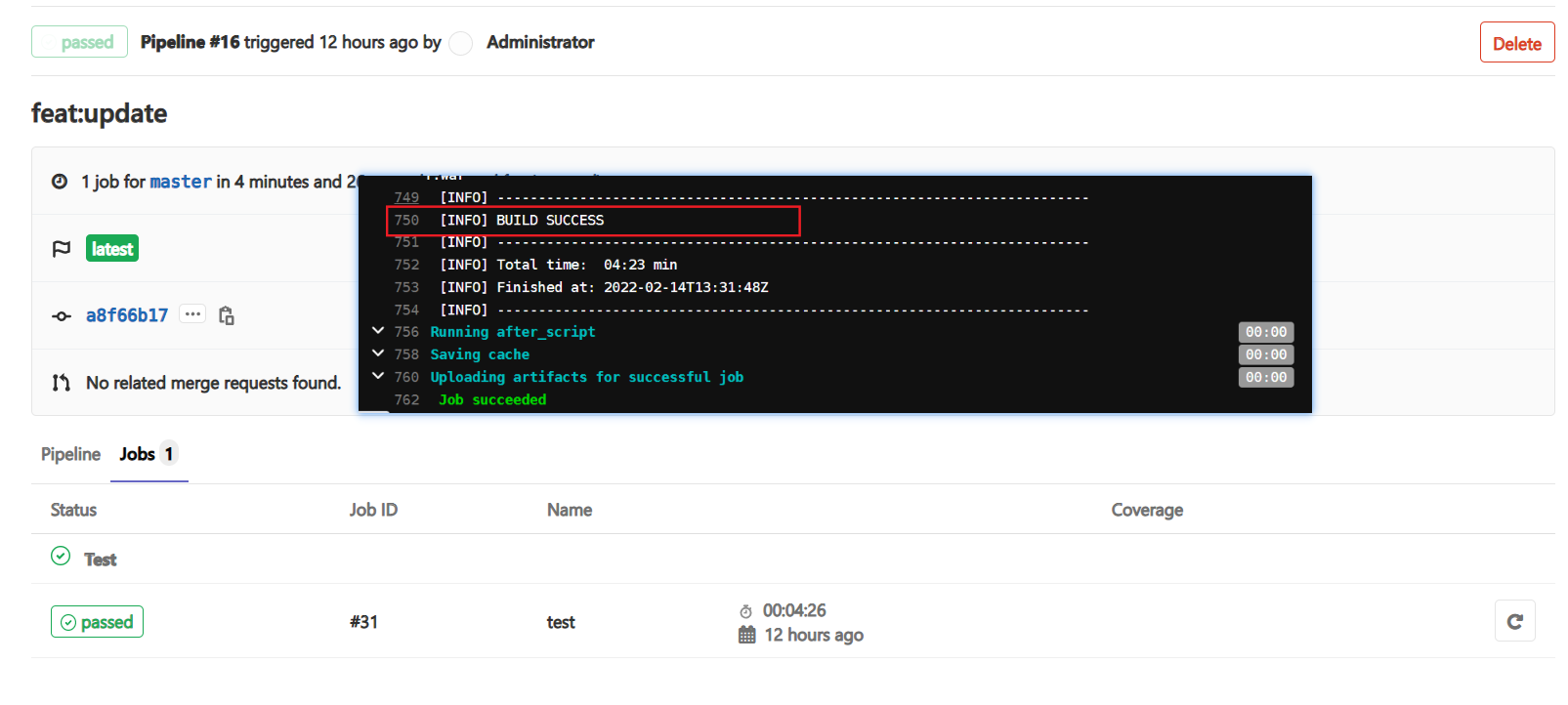Click the merge request icon

pos(62,383)
